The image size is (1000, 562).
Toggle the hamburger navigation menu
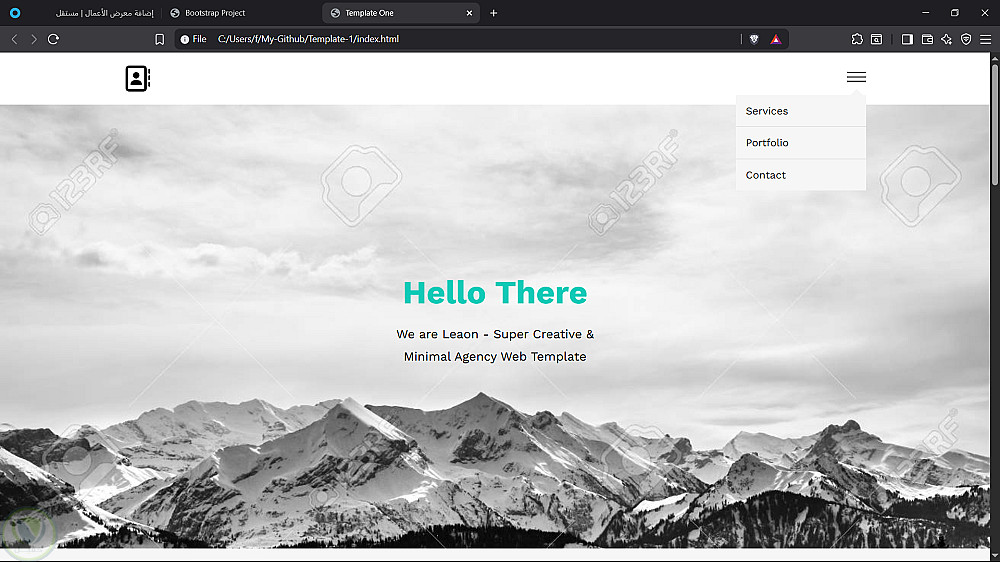click(856, 77)
